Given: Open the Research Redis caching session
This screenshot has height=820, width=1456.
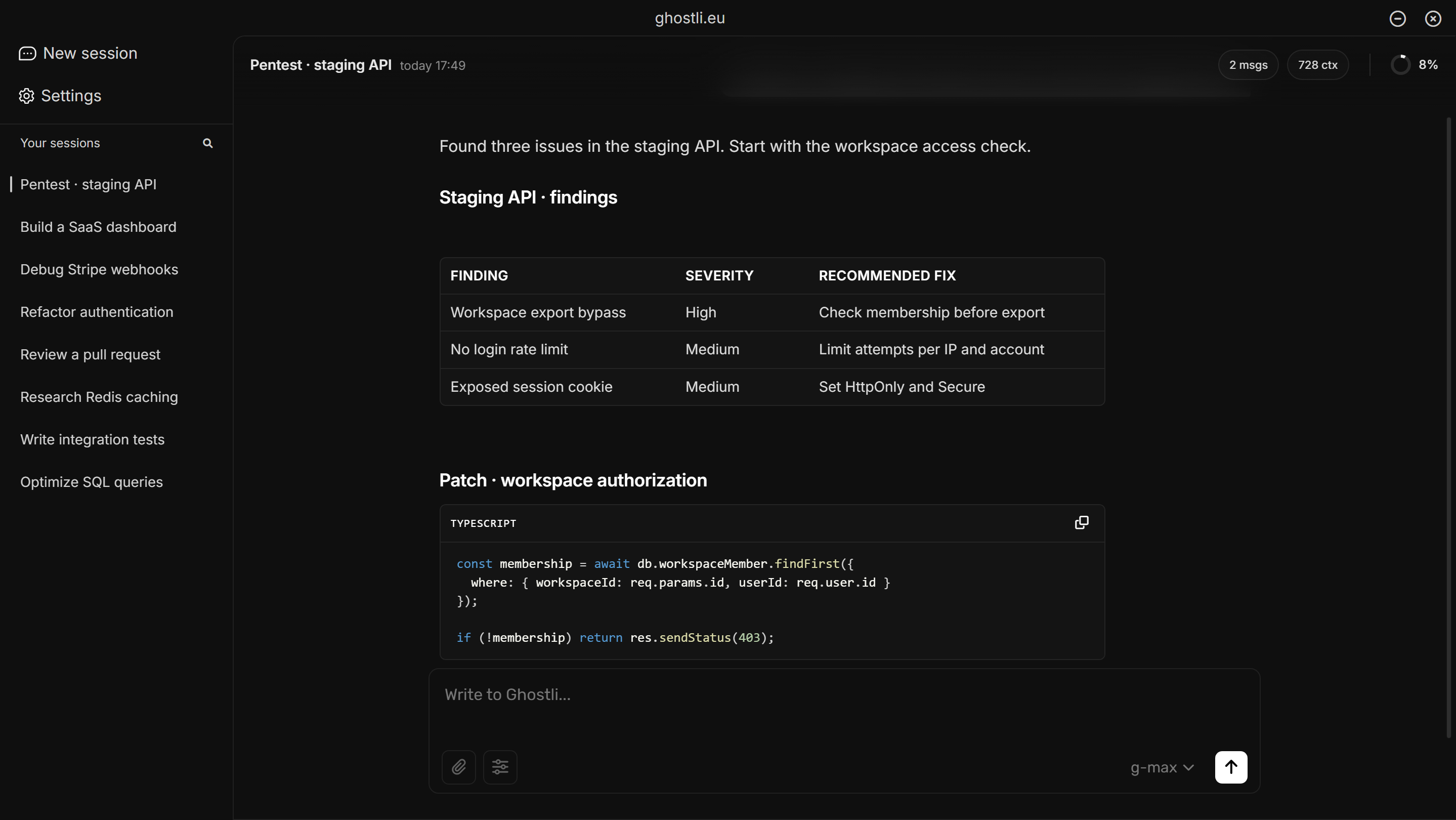Looking at the screenshot, I should tap(99, 397).
